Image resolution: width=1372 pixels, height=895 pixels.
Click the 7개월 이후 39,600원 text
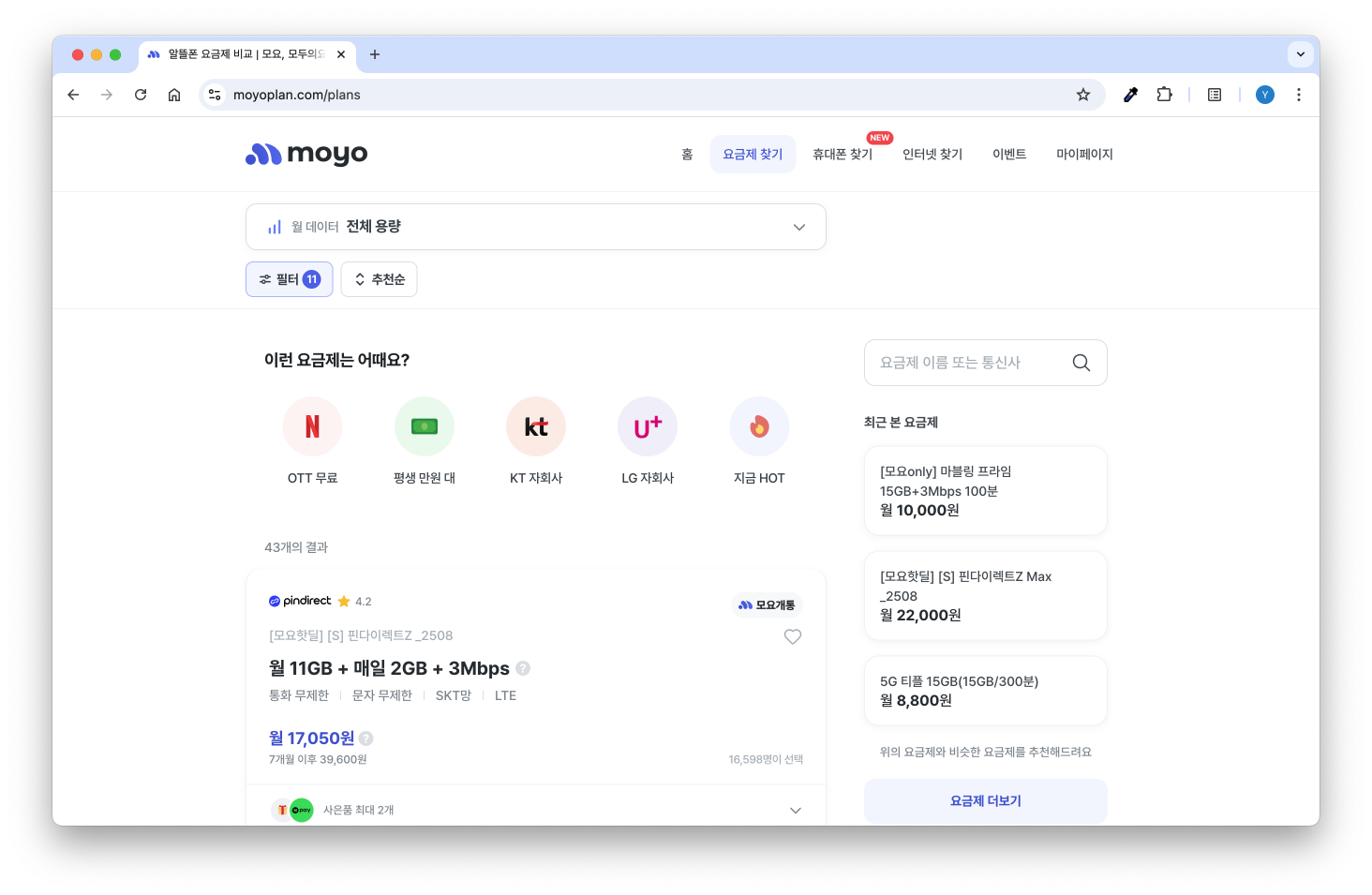point(318,760)
